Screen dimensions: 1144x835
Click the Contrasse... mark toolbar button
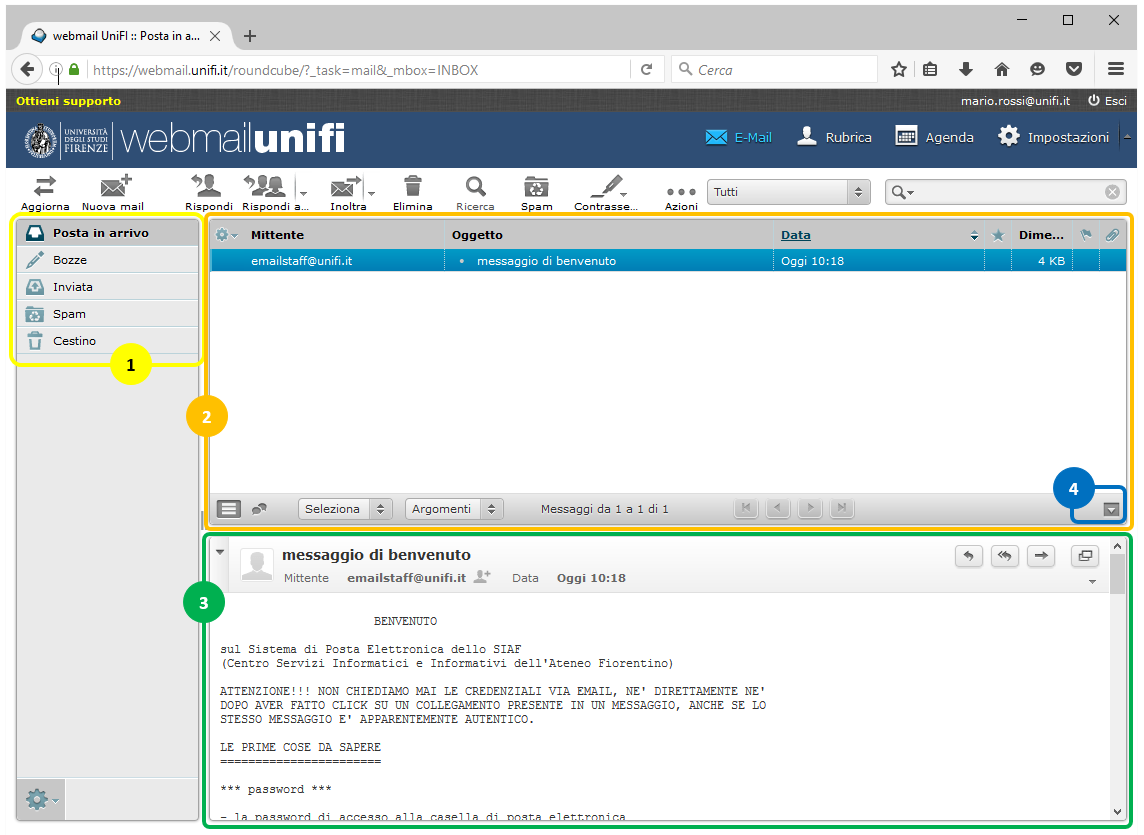point(606,193)
